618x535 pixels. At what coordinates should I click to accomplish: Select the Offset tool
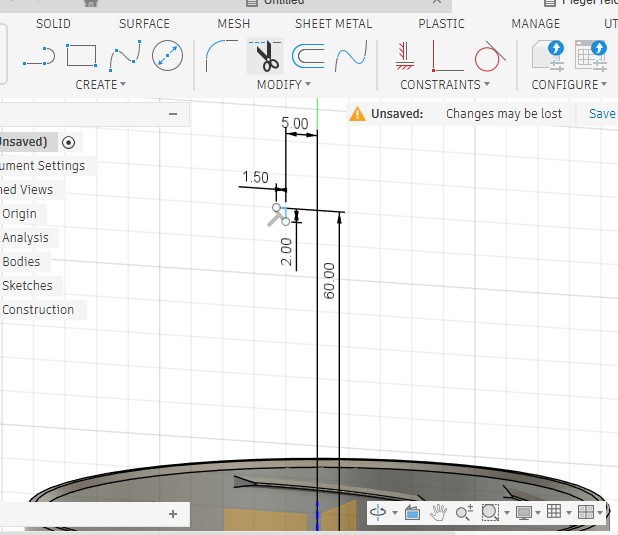pyautogui.click(x=308, y=55)
